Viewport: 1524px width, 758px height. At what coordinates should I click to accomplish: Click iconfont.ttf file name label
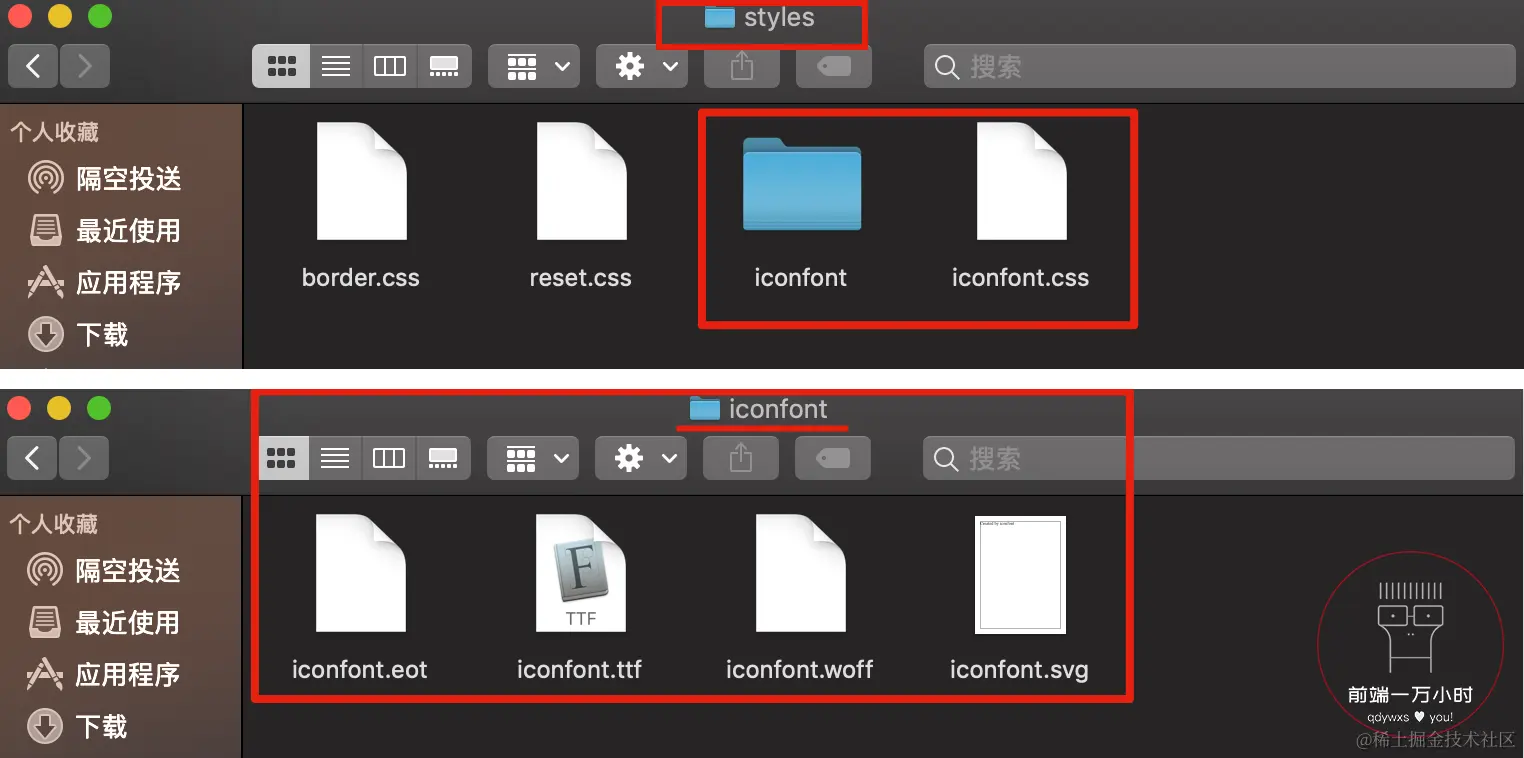580,670
